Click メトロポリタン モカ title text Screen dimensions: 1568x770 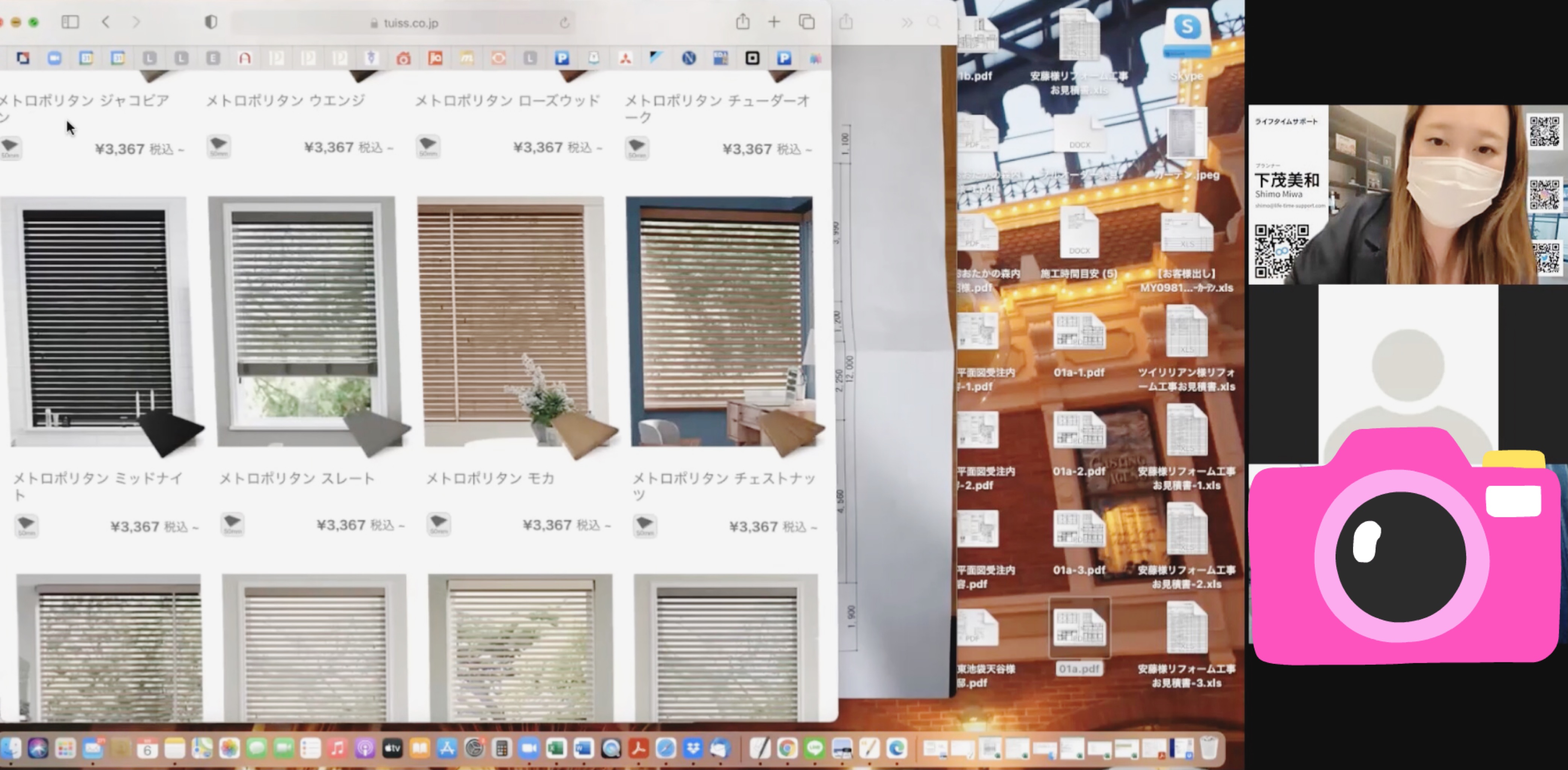pos(490,479)
